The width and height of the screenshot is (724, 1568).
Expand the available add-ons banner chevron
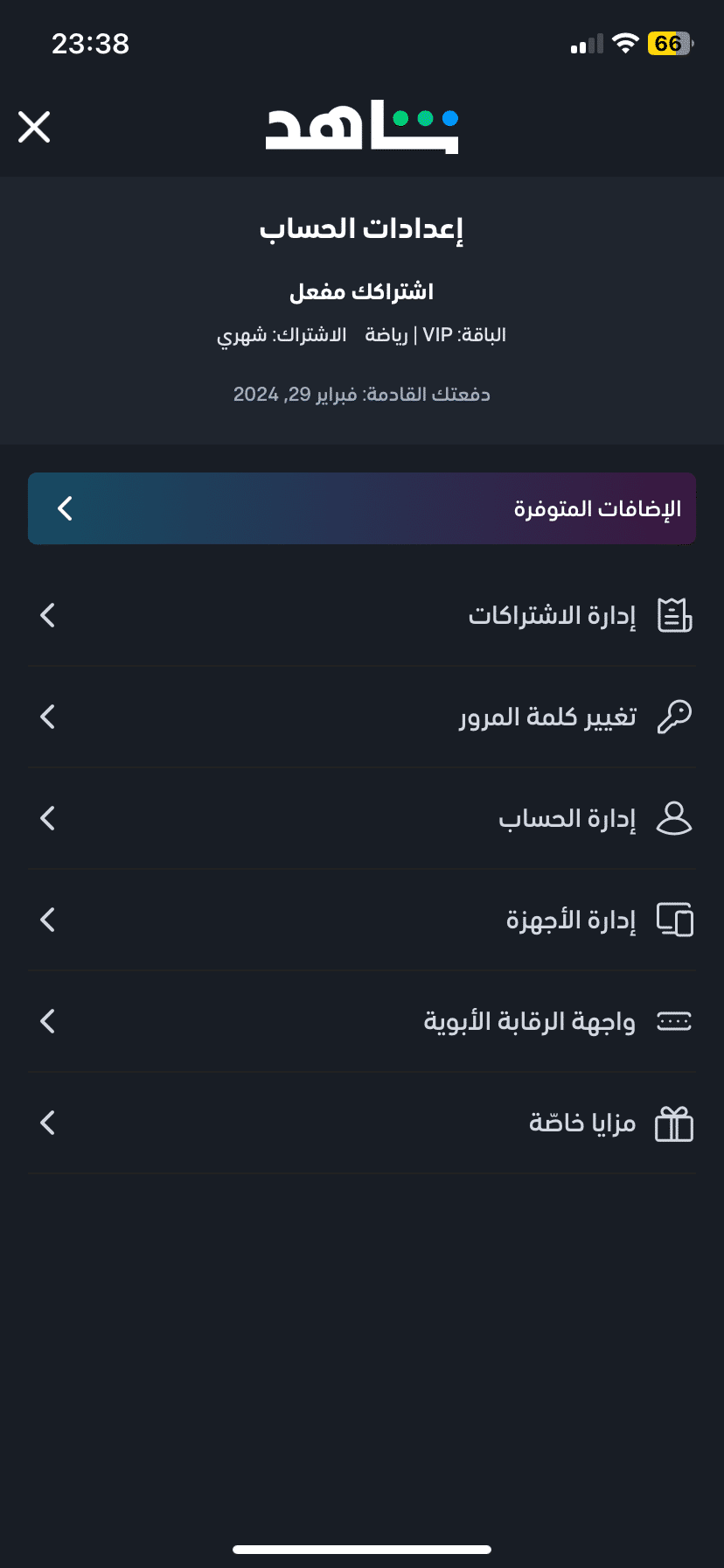coord(65,508)
